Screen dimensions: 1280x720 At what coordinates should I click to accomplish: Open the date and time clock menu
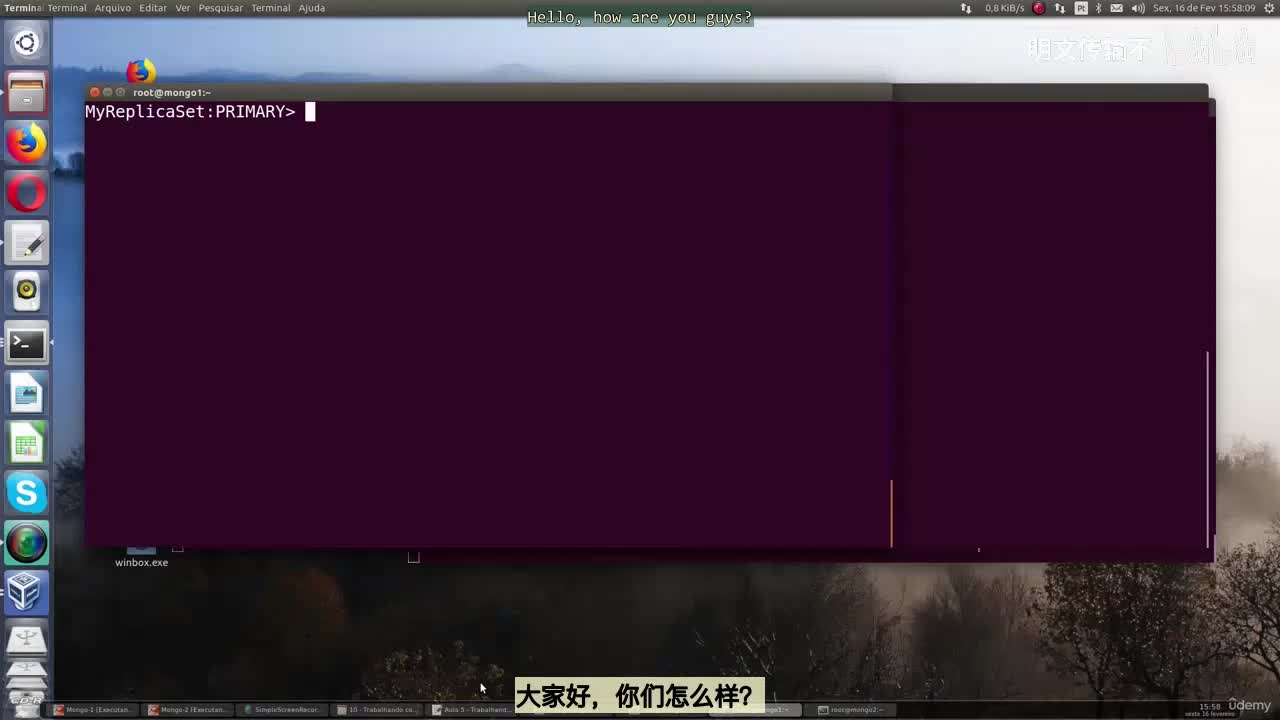(1204, 8)
